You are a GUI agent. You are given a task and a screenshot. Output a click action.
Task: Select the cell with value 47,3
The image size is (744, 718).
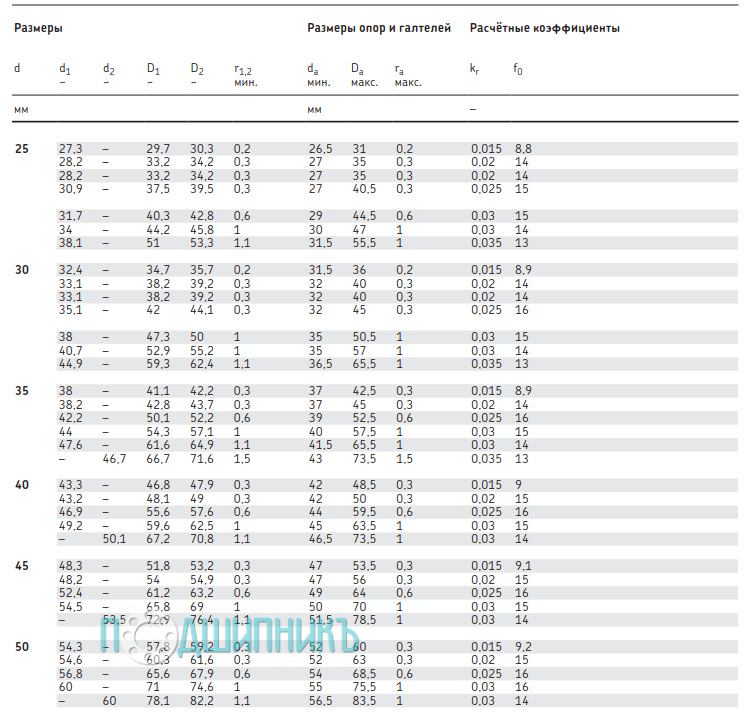pyautogui.click(x=158, y=337)
